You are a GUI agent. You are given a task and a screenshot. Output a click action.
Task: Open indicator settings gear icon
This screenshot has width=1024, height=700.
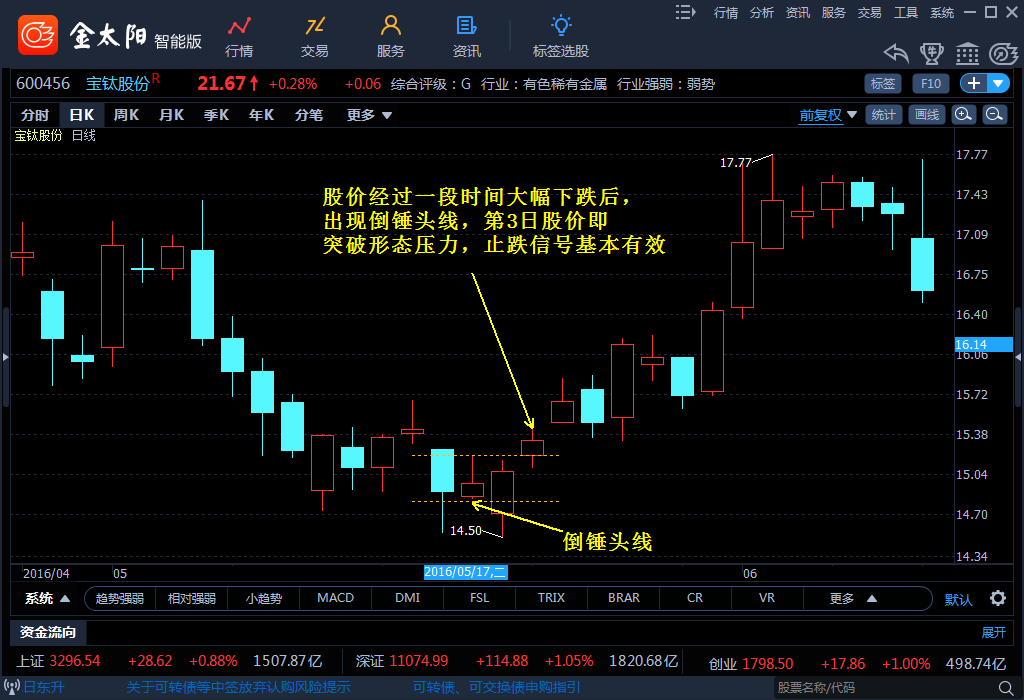[x=997, y=599]
